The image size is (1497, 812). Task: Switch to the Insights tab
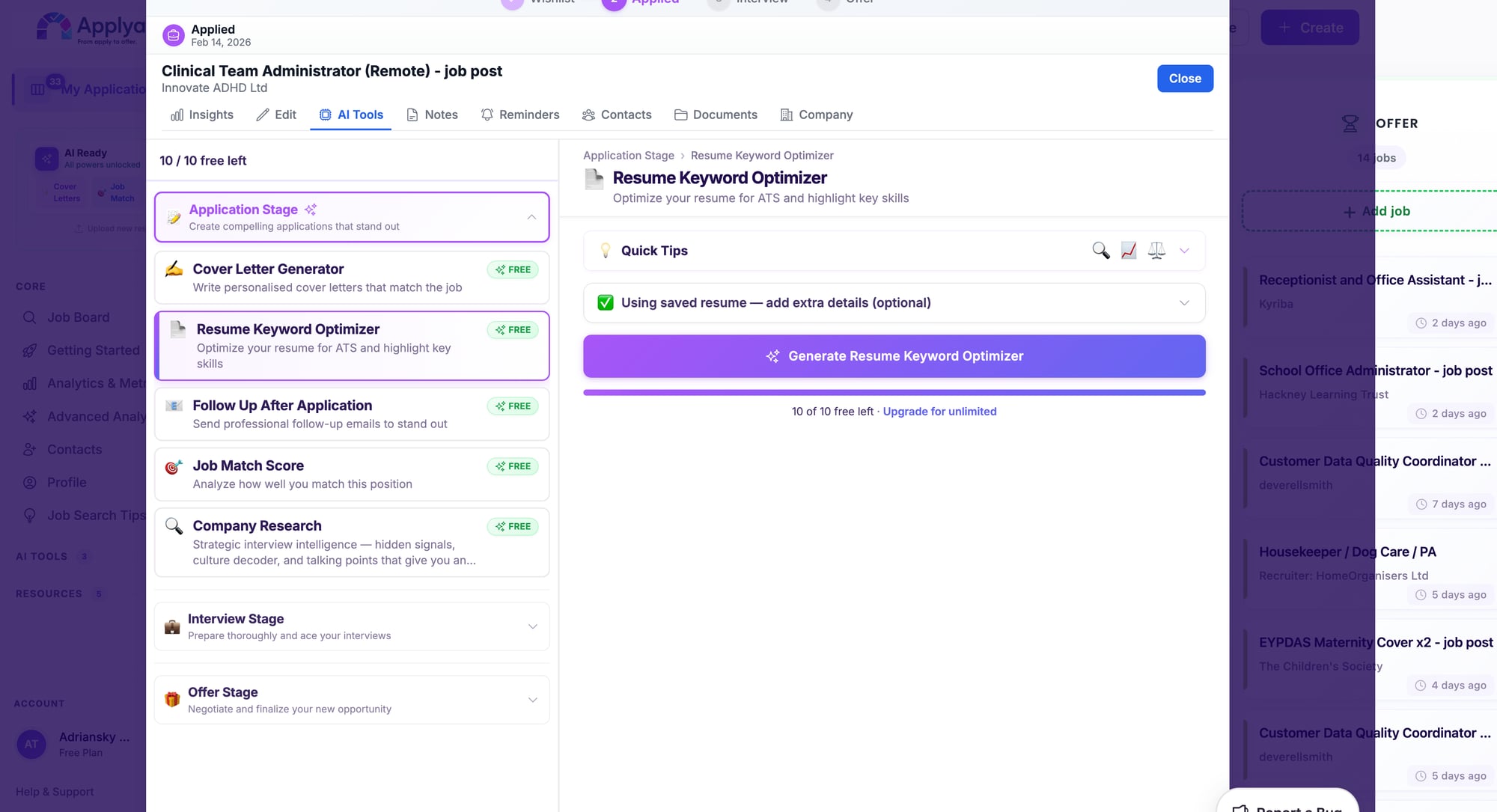coord(201,115)
